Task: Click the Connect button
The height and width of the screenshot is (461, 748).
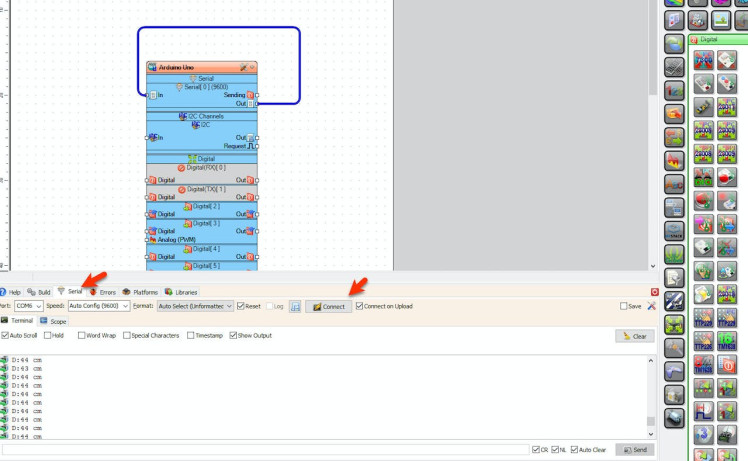Action: [329, 306]
